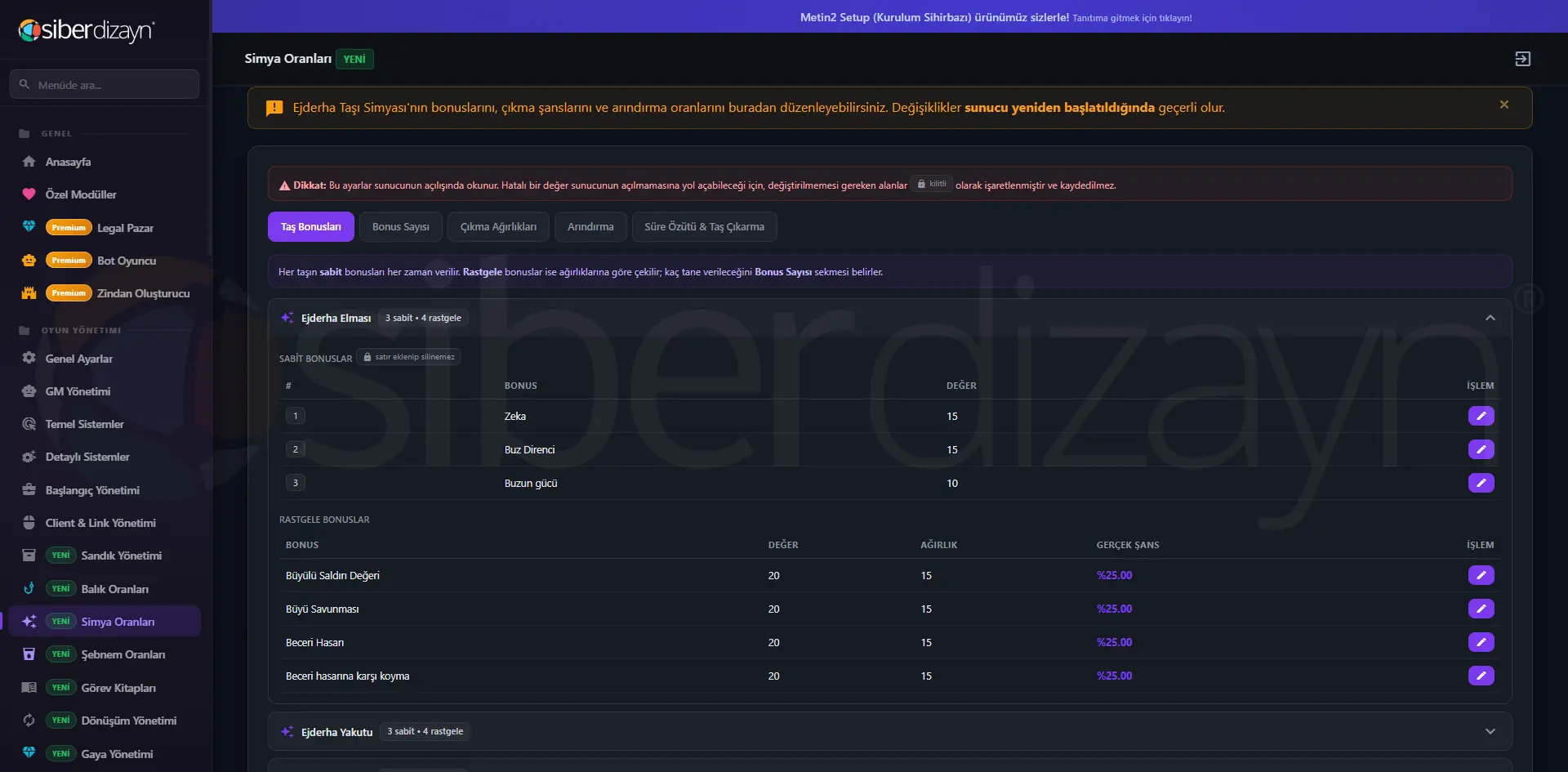Dismiss the yellow info alert
Viewport: 1568px width, 772px height.
[x=1503, y=105]
